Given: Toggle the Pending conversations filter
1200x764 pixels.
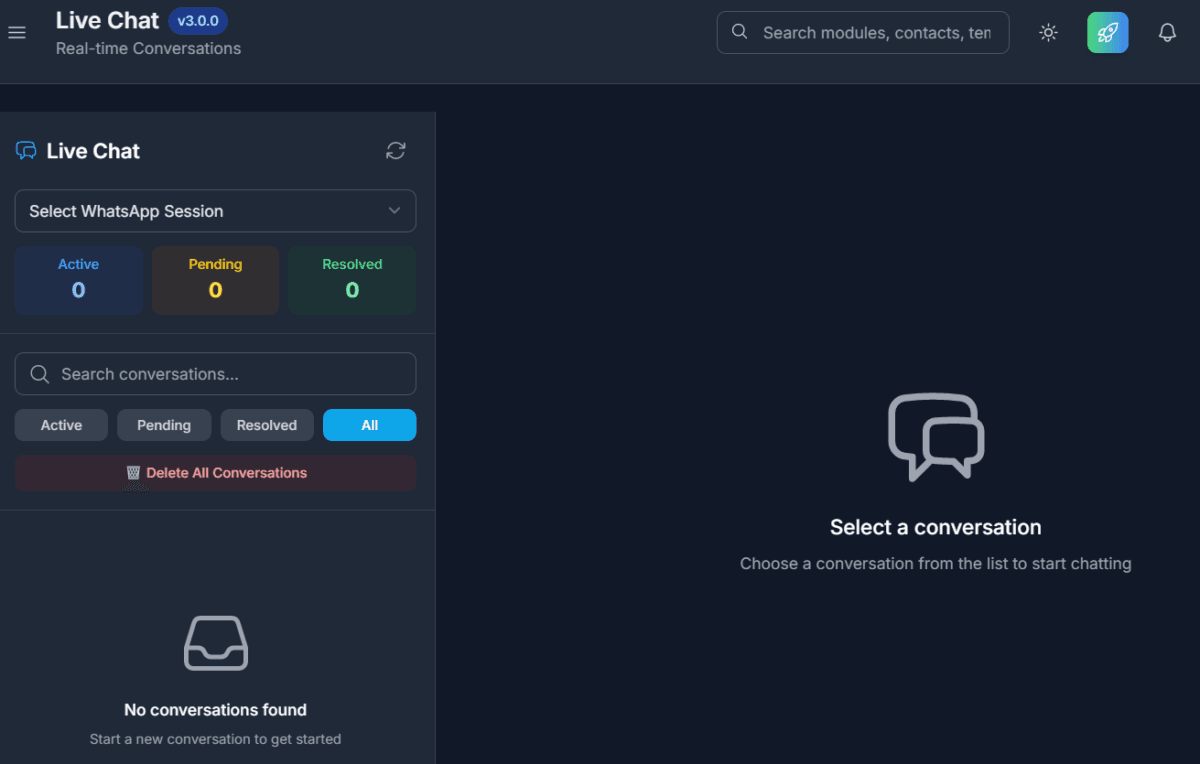Looking at the screenshot, I should (x=164, y=424).
